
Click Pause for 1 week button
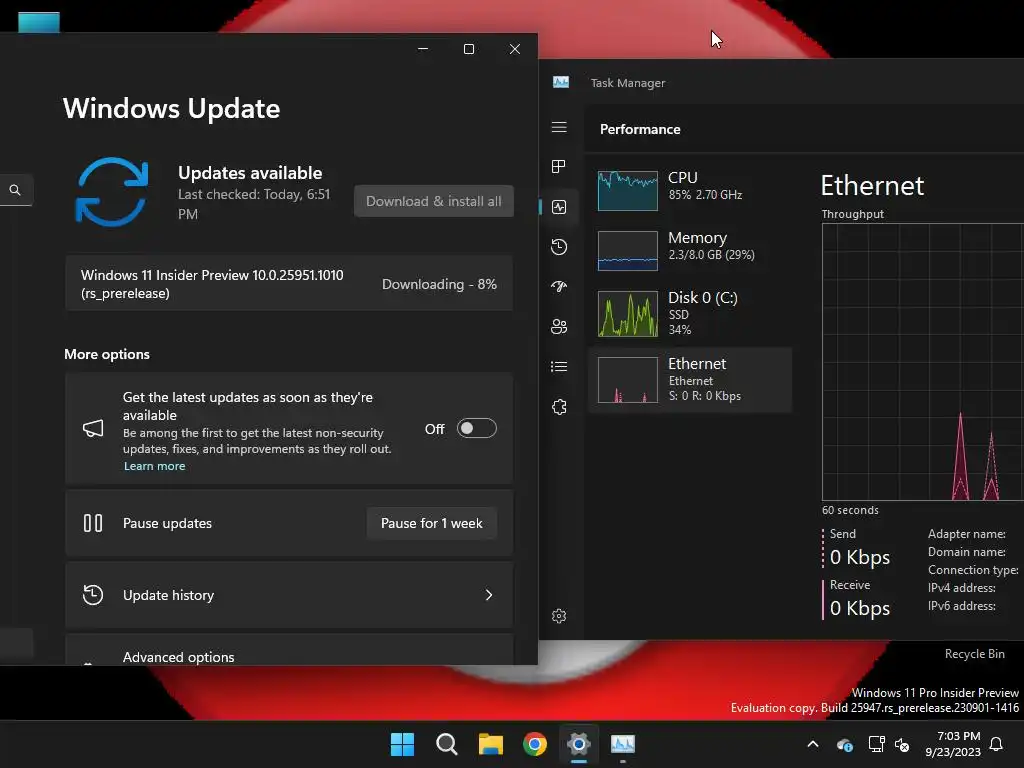[x=432, y=523]
